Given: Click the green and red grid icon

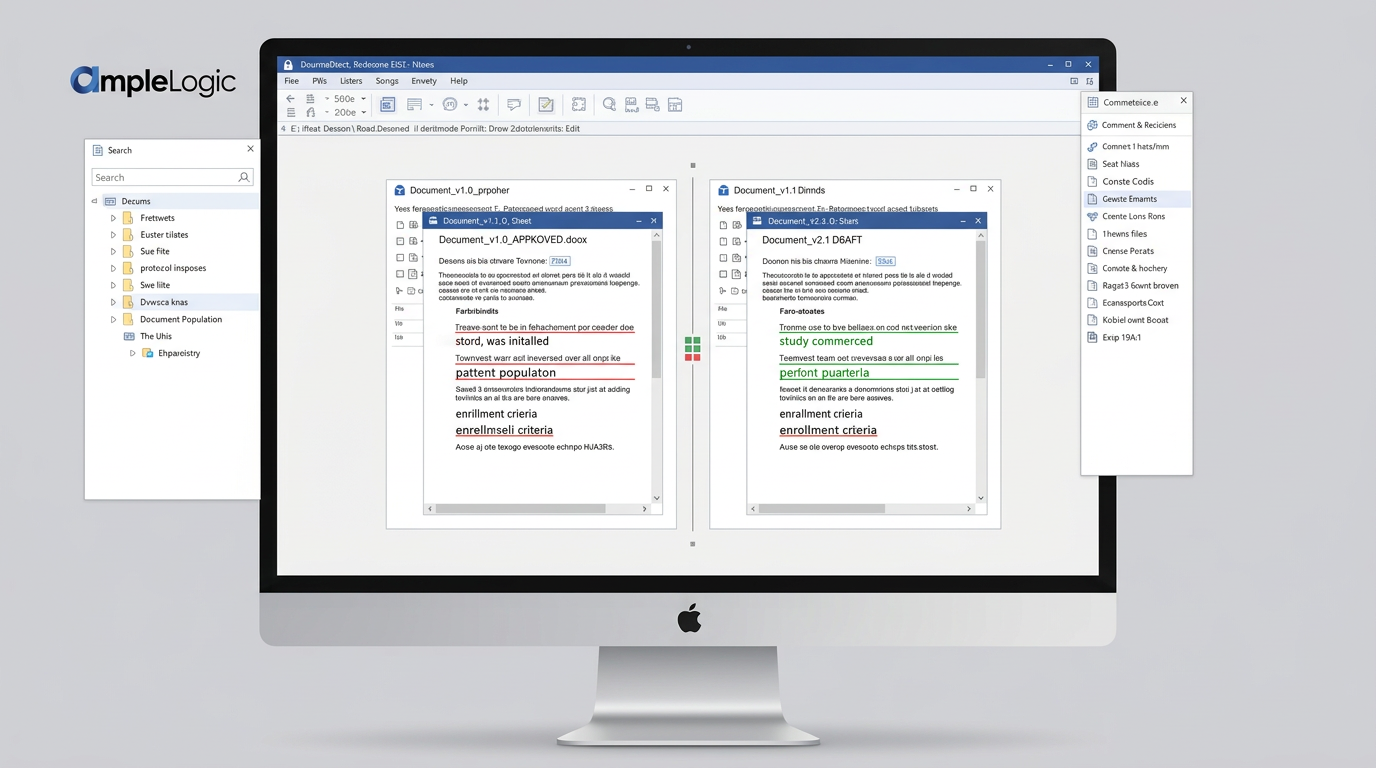Looking at the screenshot, I should 692,348.
